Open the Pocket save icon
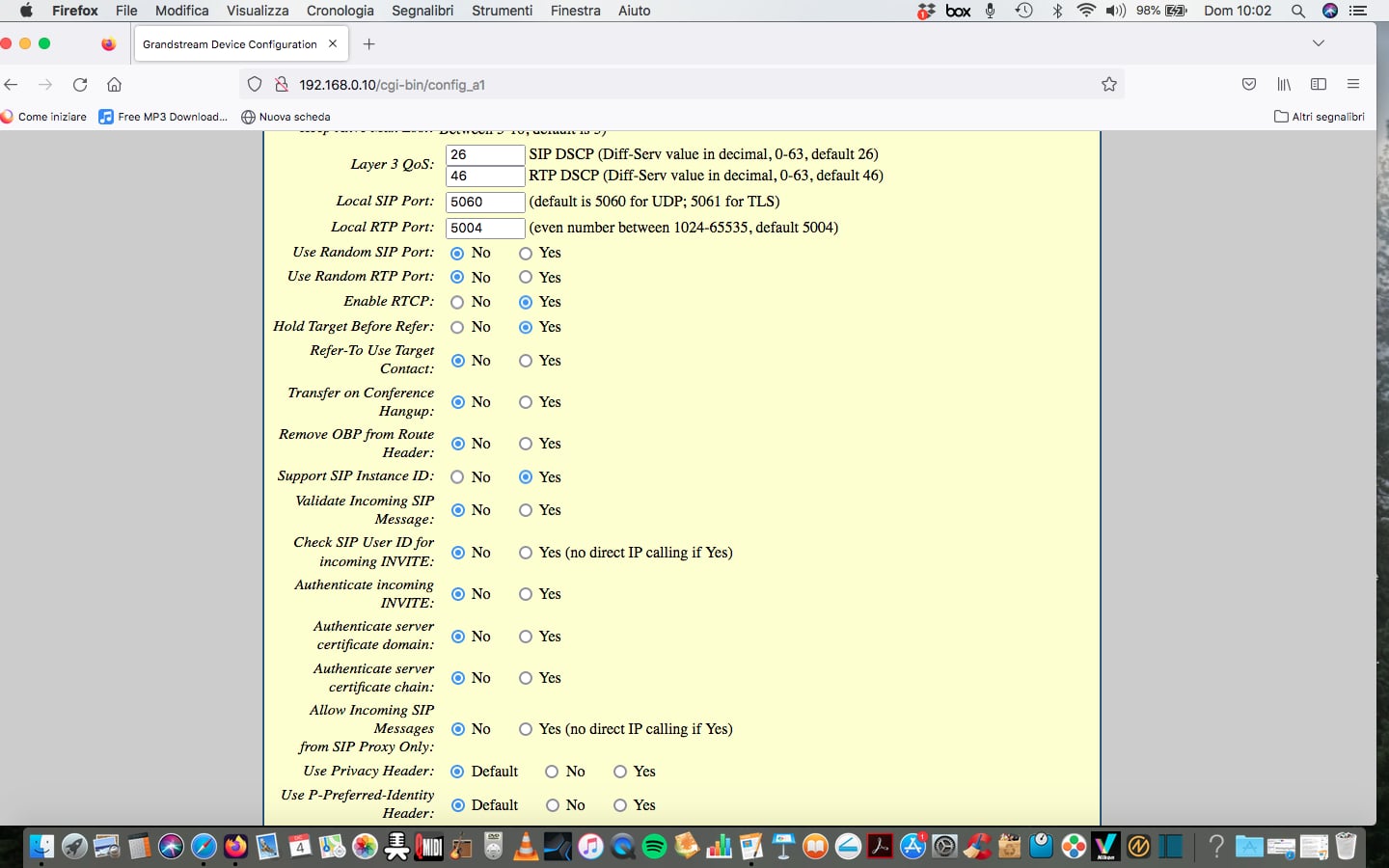The image size is (1389, 868). (x=1249, y=85)
